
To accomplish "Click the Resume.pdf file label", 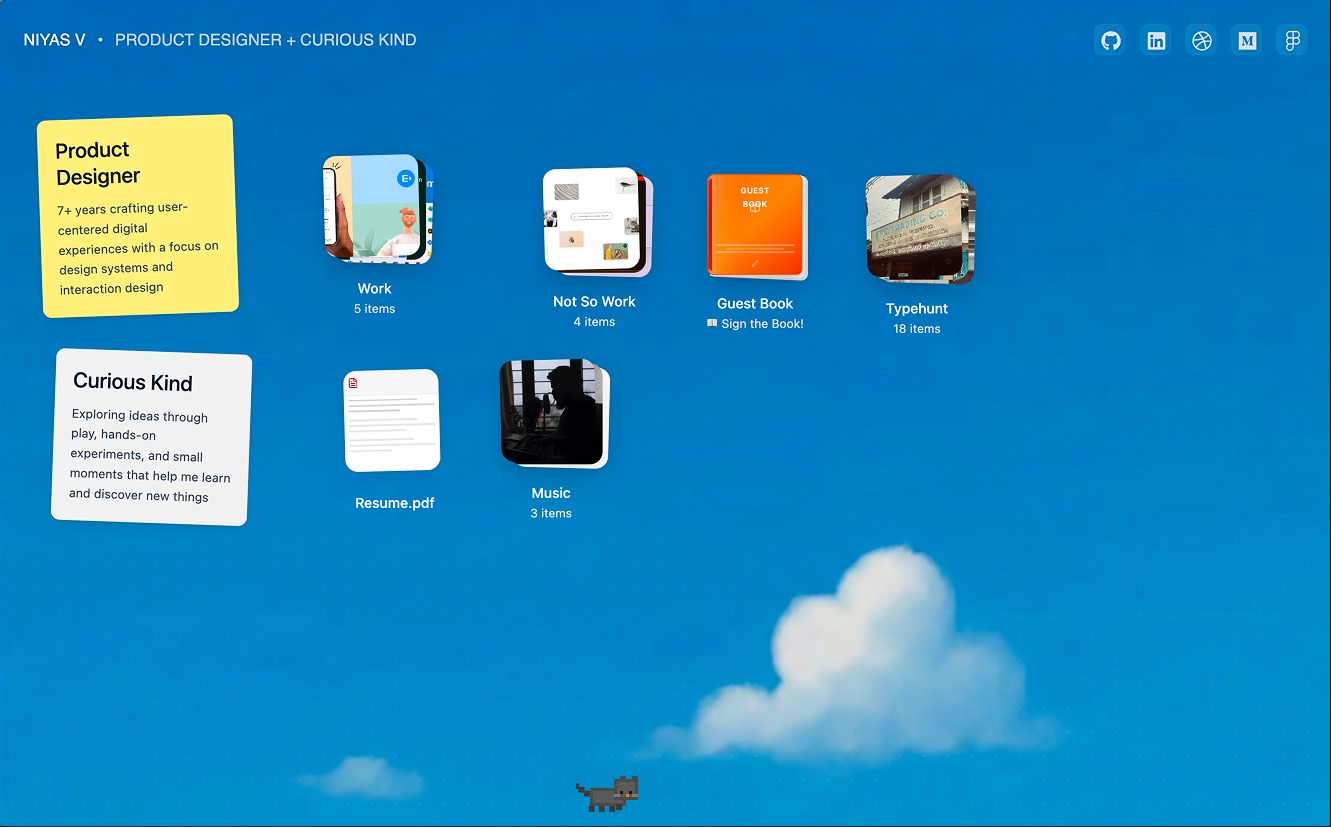I will (395, 503).
